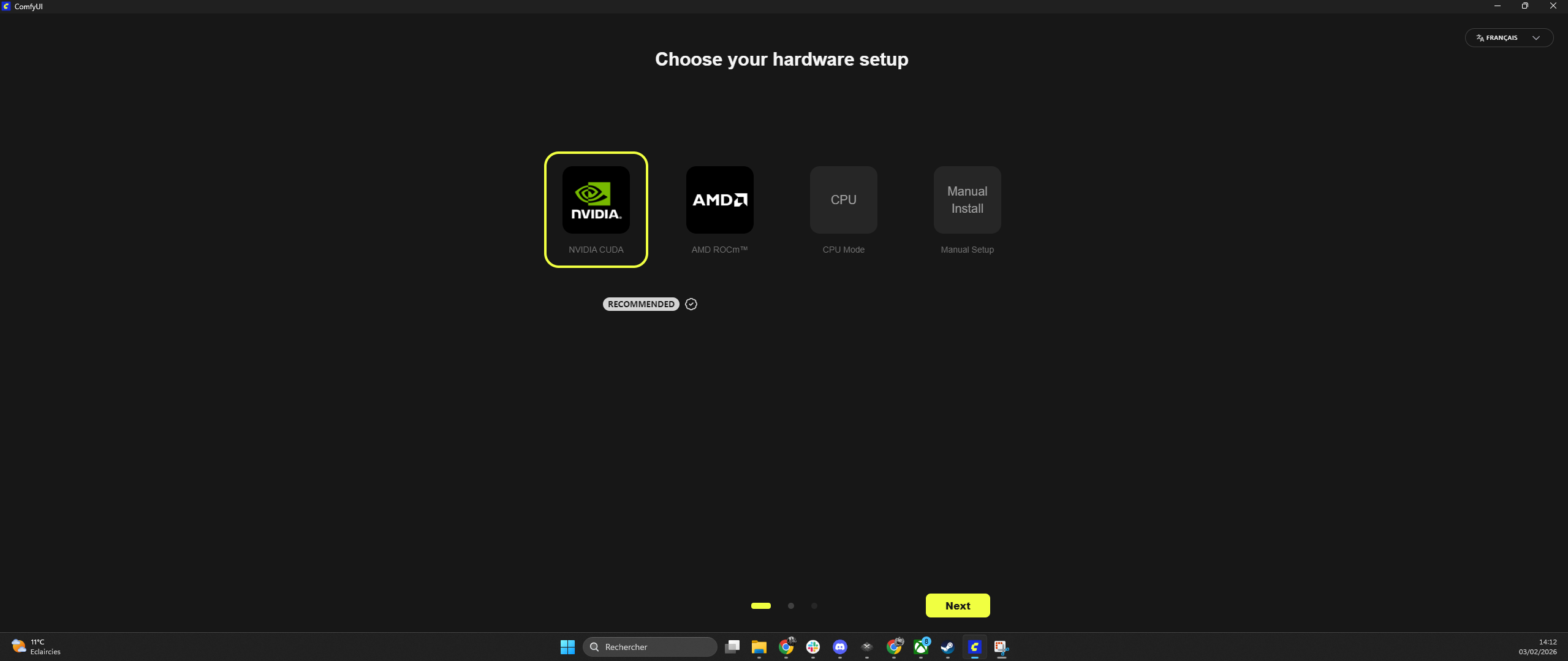
Task: Open the weather widget showing 11°C
Action: (x=36, y=647)
